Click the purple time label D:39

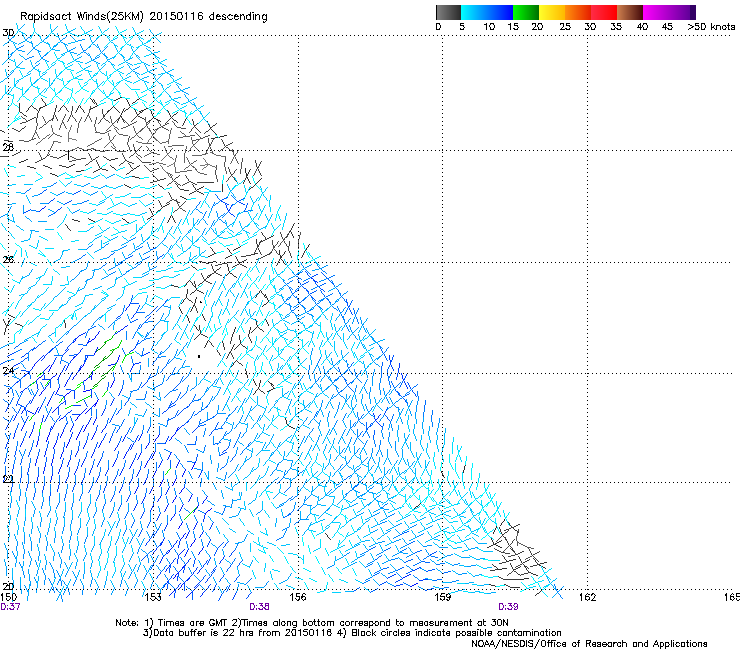click(x=508, y=607)
